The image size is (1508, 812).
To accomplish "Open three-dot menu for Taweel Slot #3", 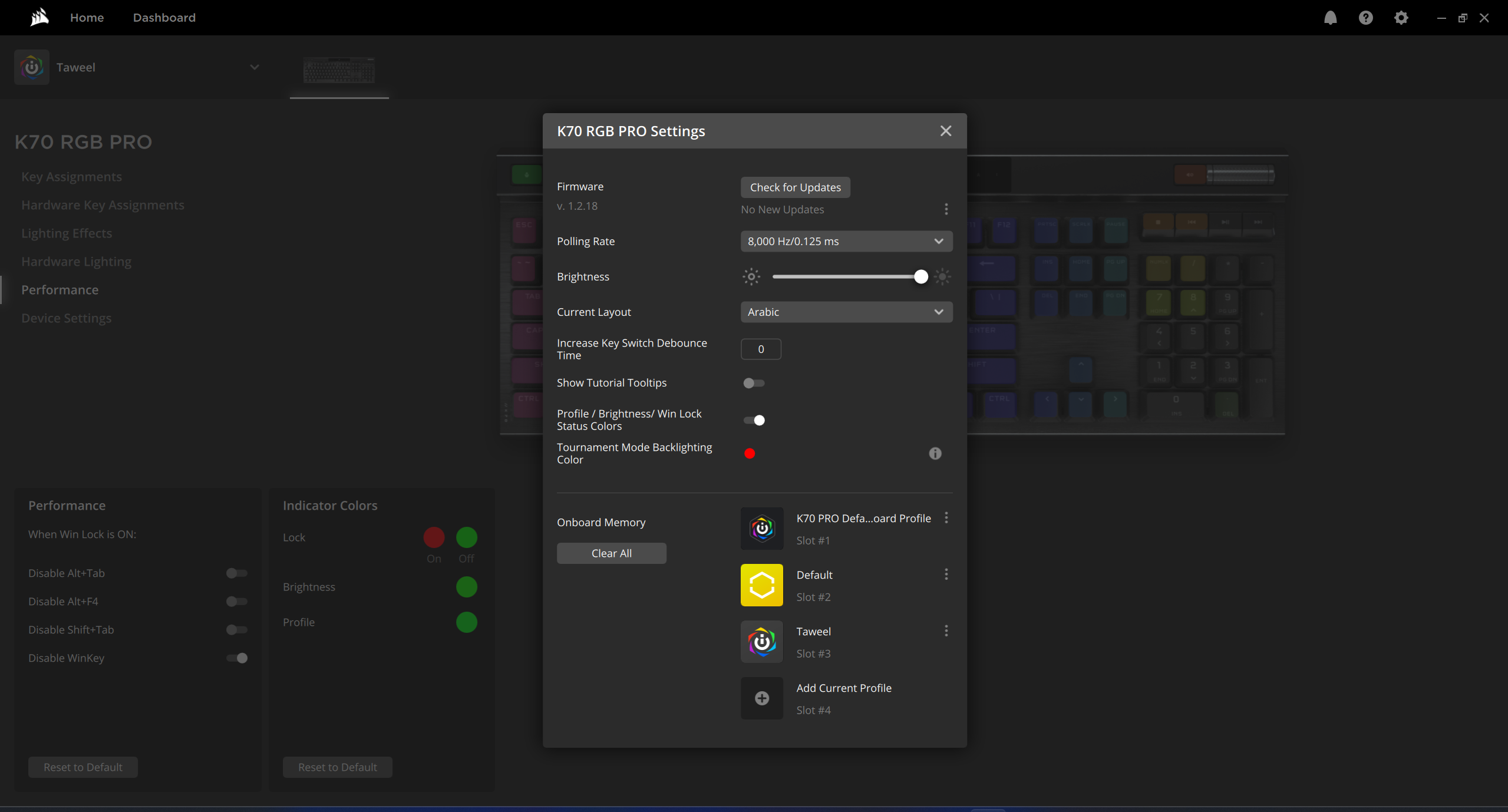I will click(946, 631).
